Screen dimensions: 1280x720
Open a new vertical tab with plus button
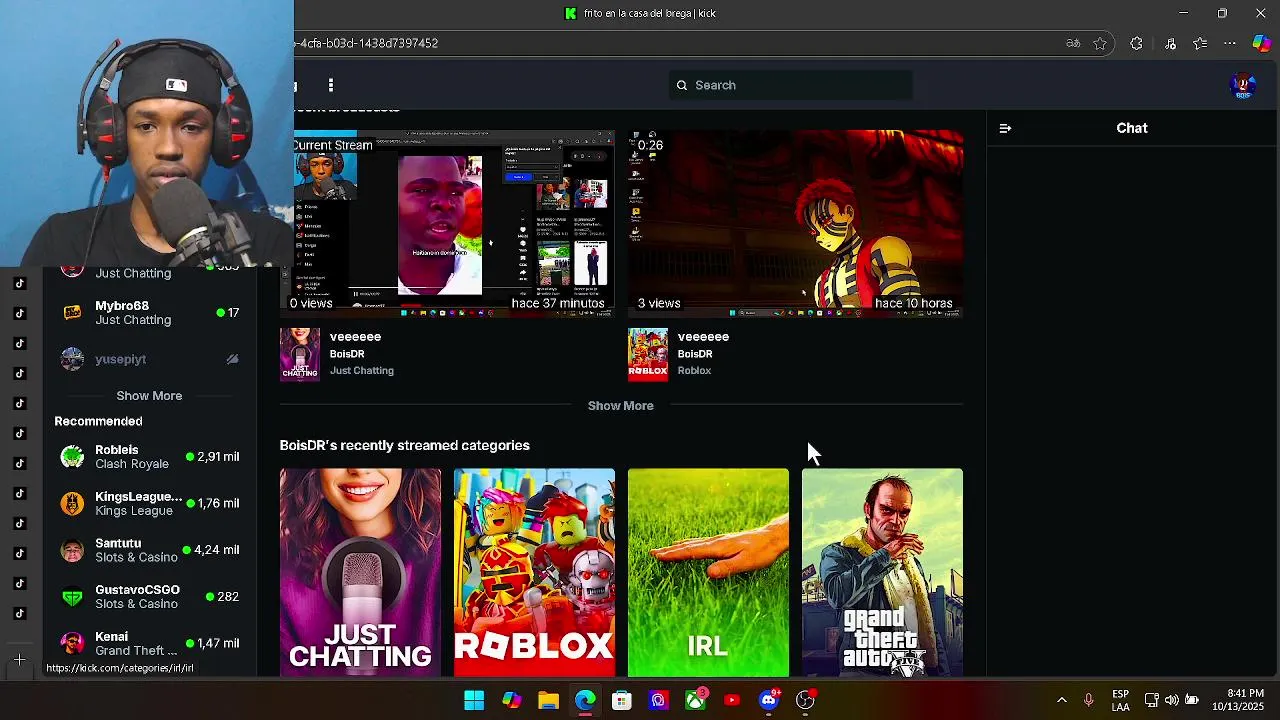click(x=19, y=661)
